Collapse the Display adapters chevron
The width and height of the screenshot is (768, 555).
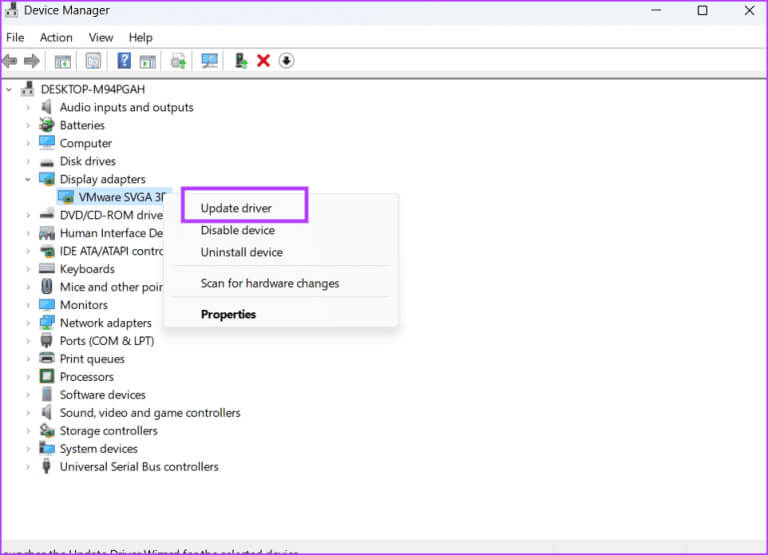click(28, 179)
